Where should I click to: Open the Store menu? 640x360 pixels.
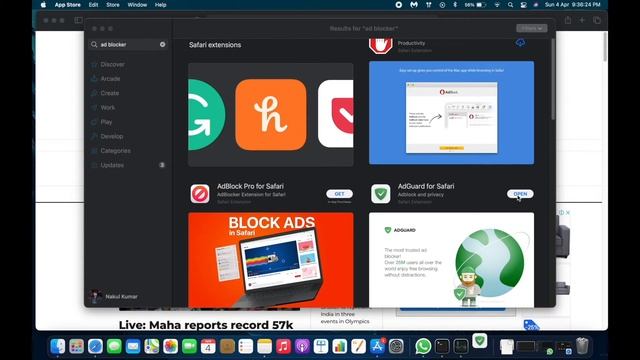(113, 5)
